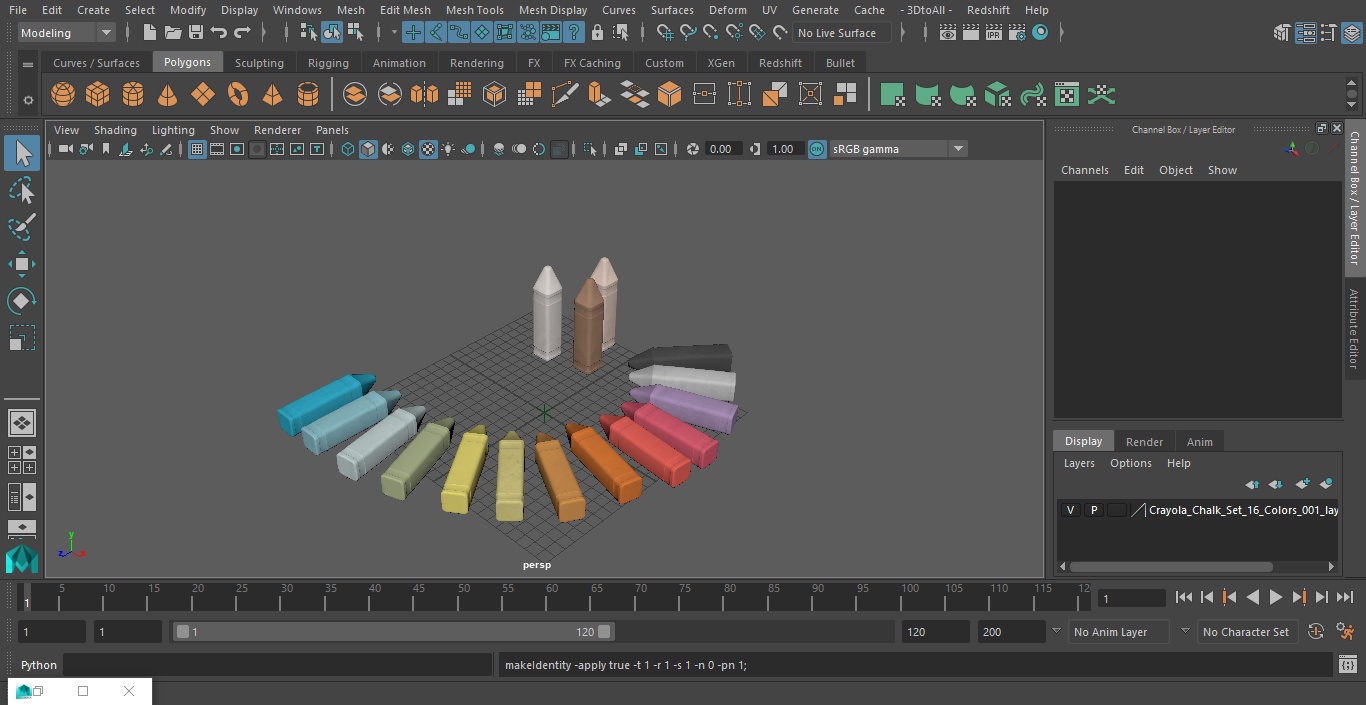
Task: Toggle viewport grid display
Action: click(197, 149)
